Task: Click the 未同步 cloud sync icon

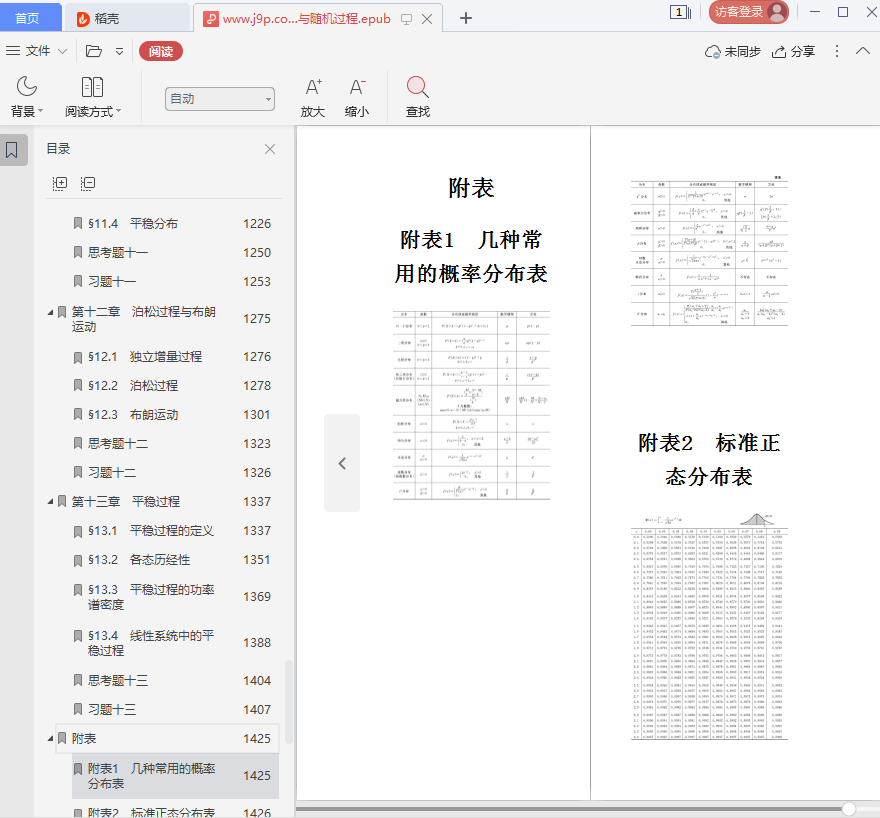Action: tap(713, 51)
